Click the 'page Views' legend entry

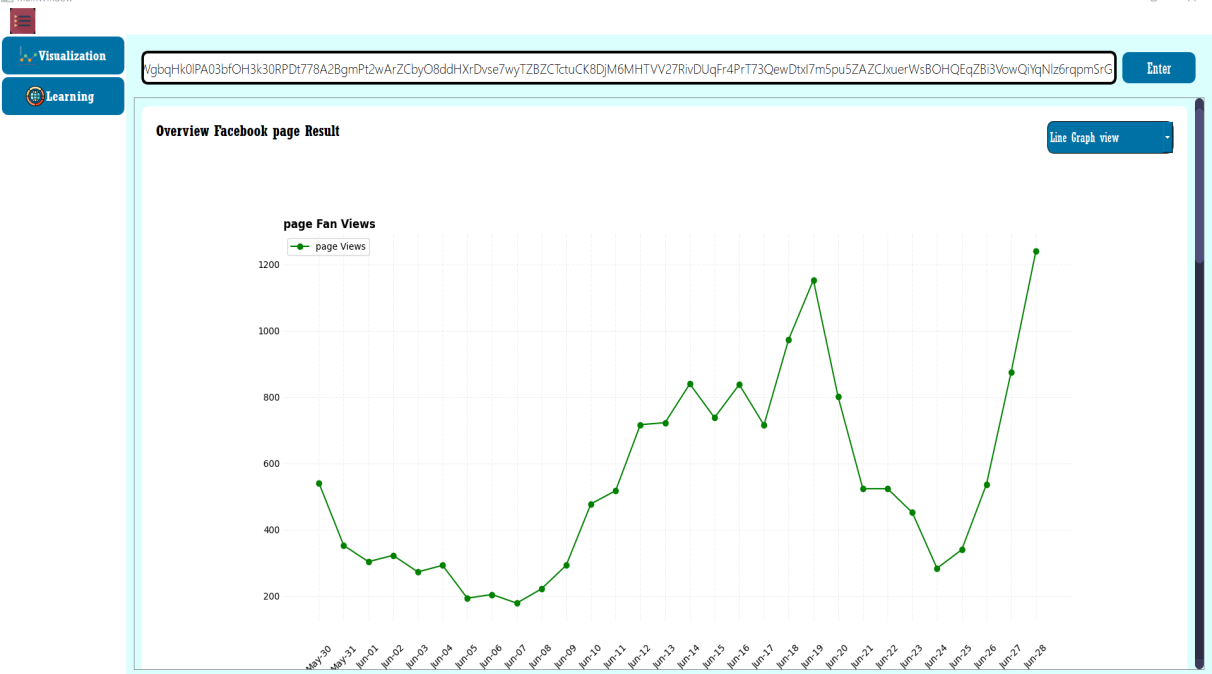click(329, 246)
